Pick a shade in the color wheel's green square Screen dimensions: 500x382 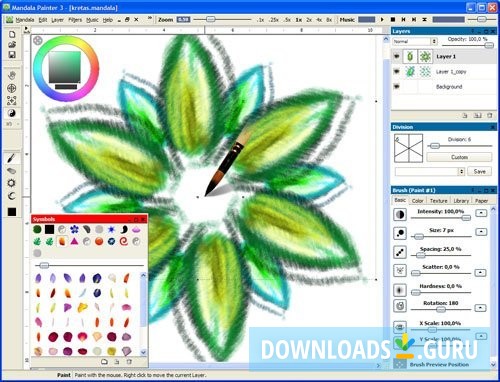pyautogui.click(x=65, y=67)
